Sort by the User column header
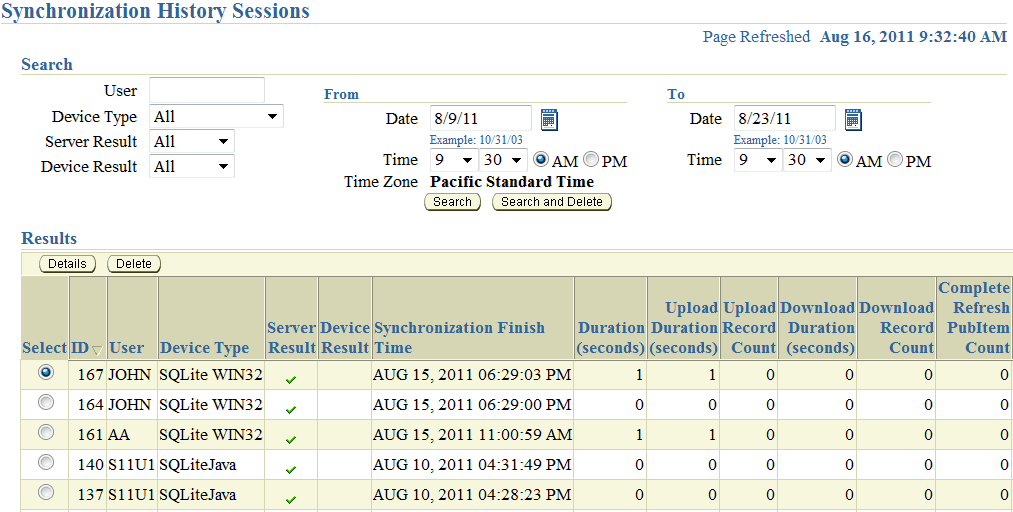Screen dimensions: 1013x512 click(x=126, y=348)
